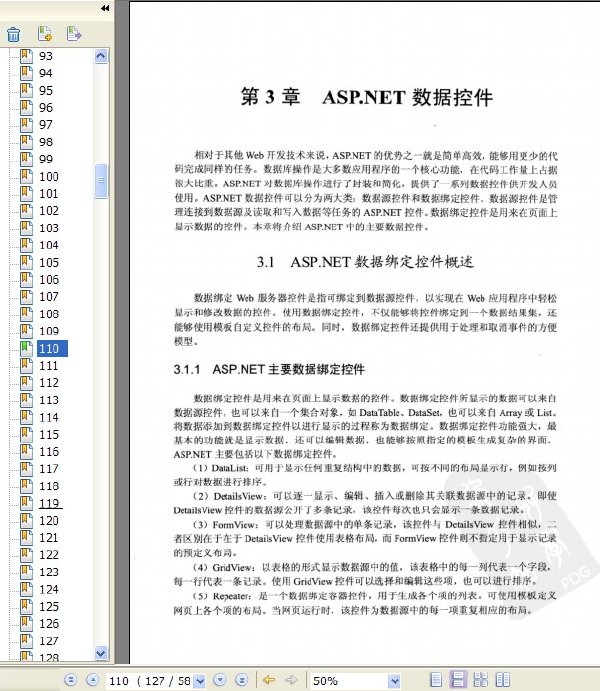
Task: Click the add new bookmark icon
Action: (44, 33)
